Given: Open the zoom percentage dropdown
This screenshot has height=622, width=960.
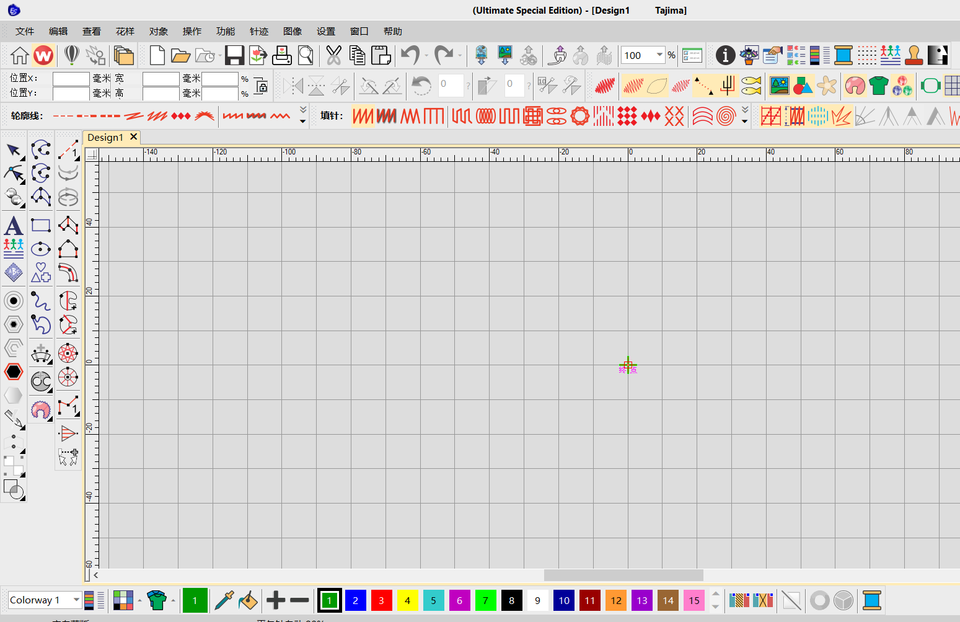Looking at the screenshot, I should point(659,55).
